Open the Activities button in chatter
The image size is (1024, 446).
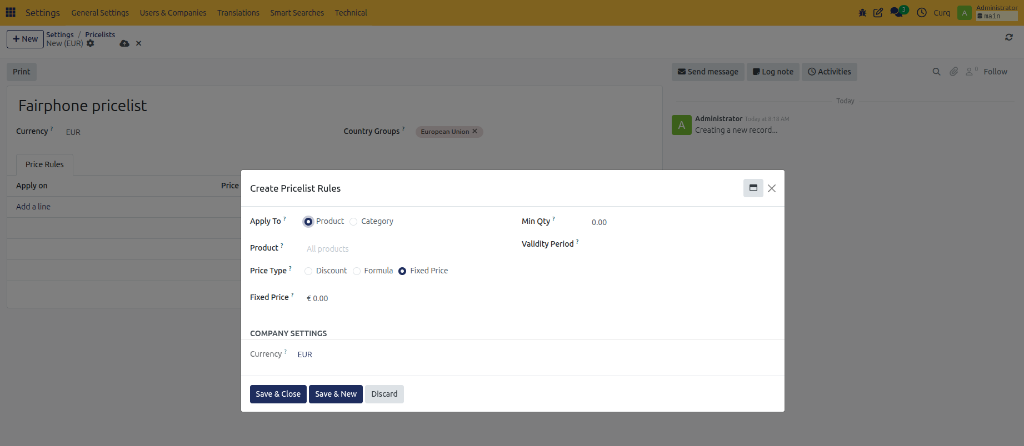(829, 72)
